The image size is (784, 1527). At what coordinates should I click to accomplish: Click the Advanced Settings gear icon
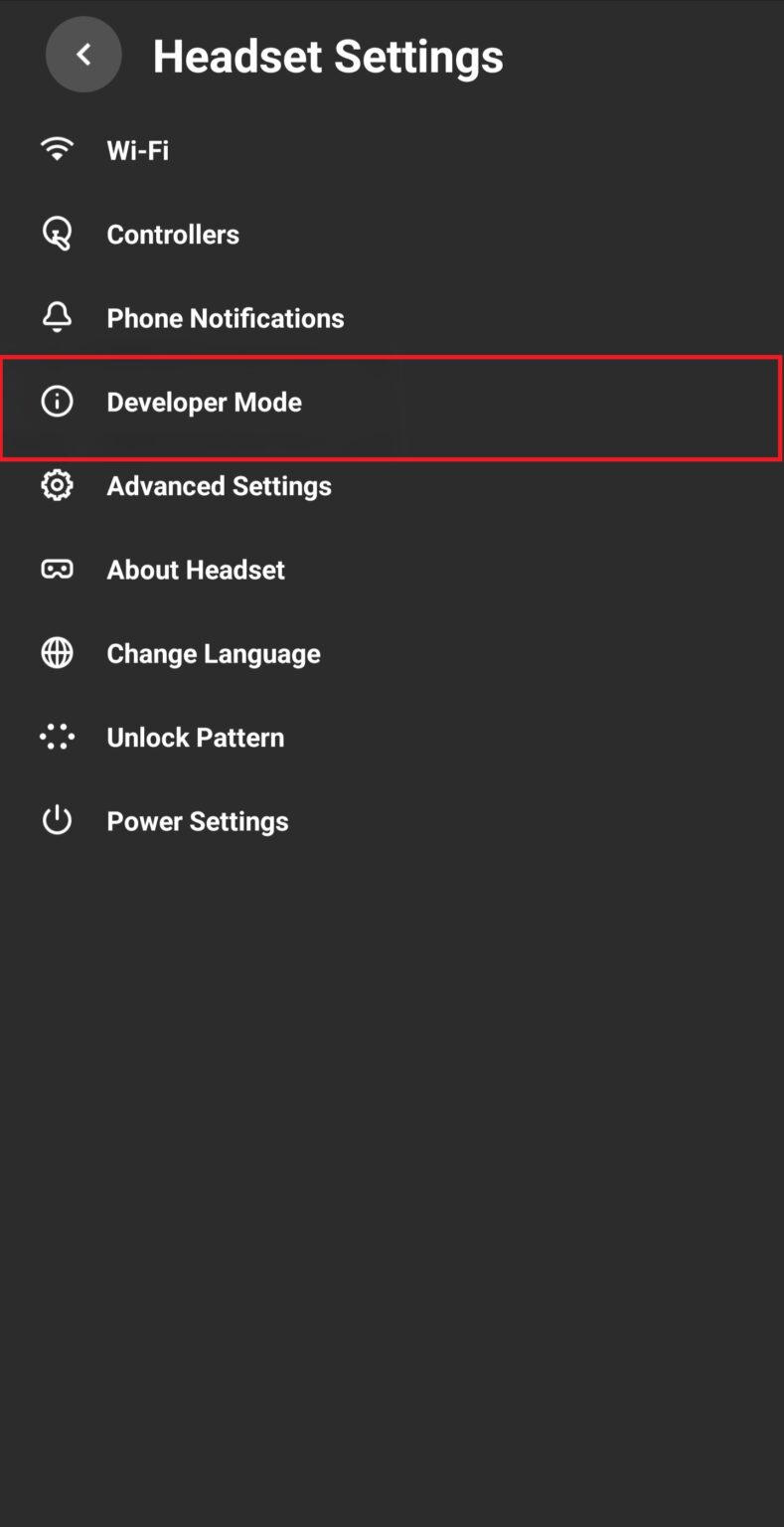[57, 485]
